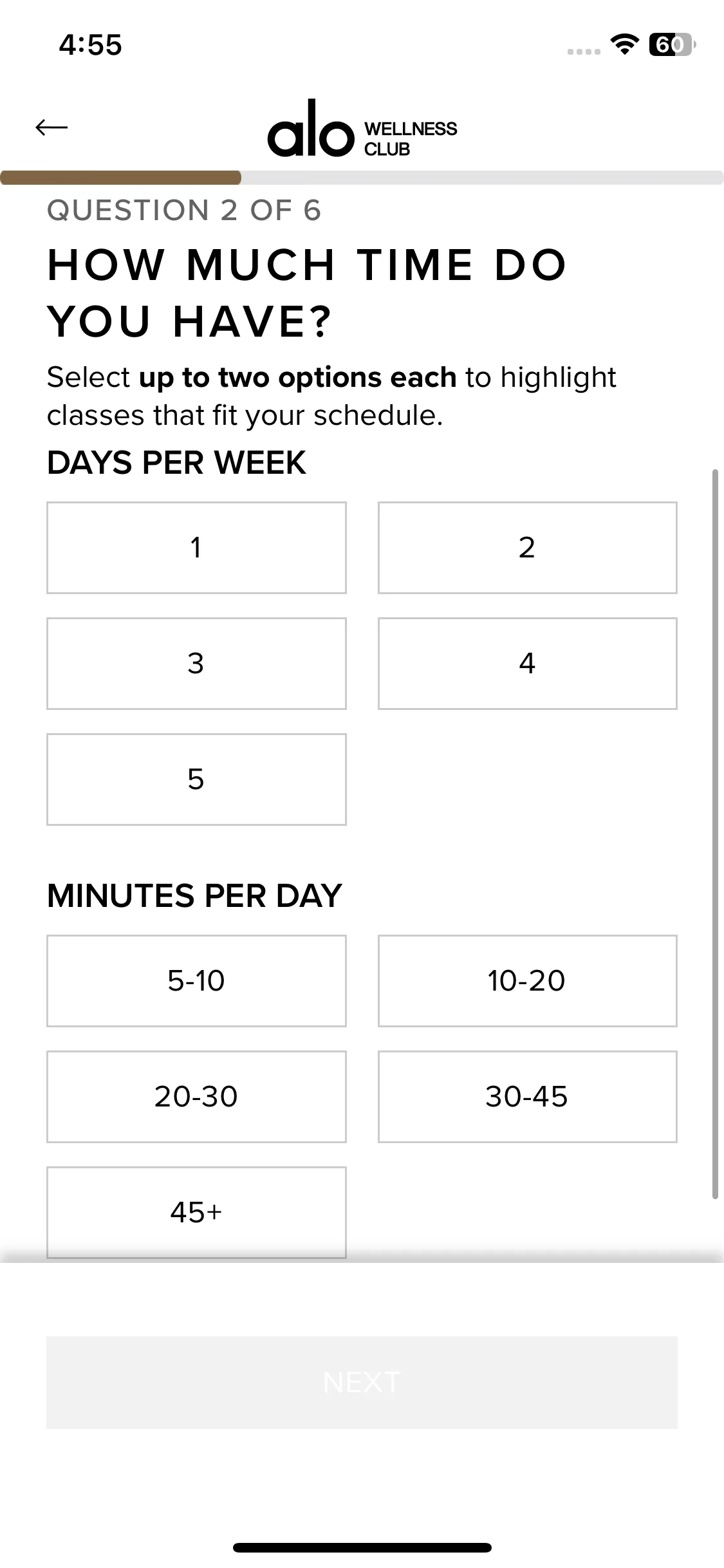Click the quiz progress bar
Screen dimensions: 724x1568
point(362,178)
